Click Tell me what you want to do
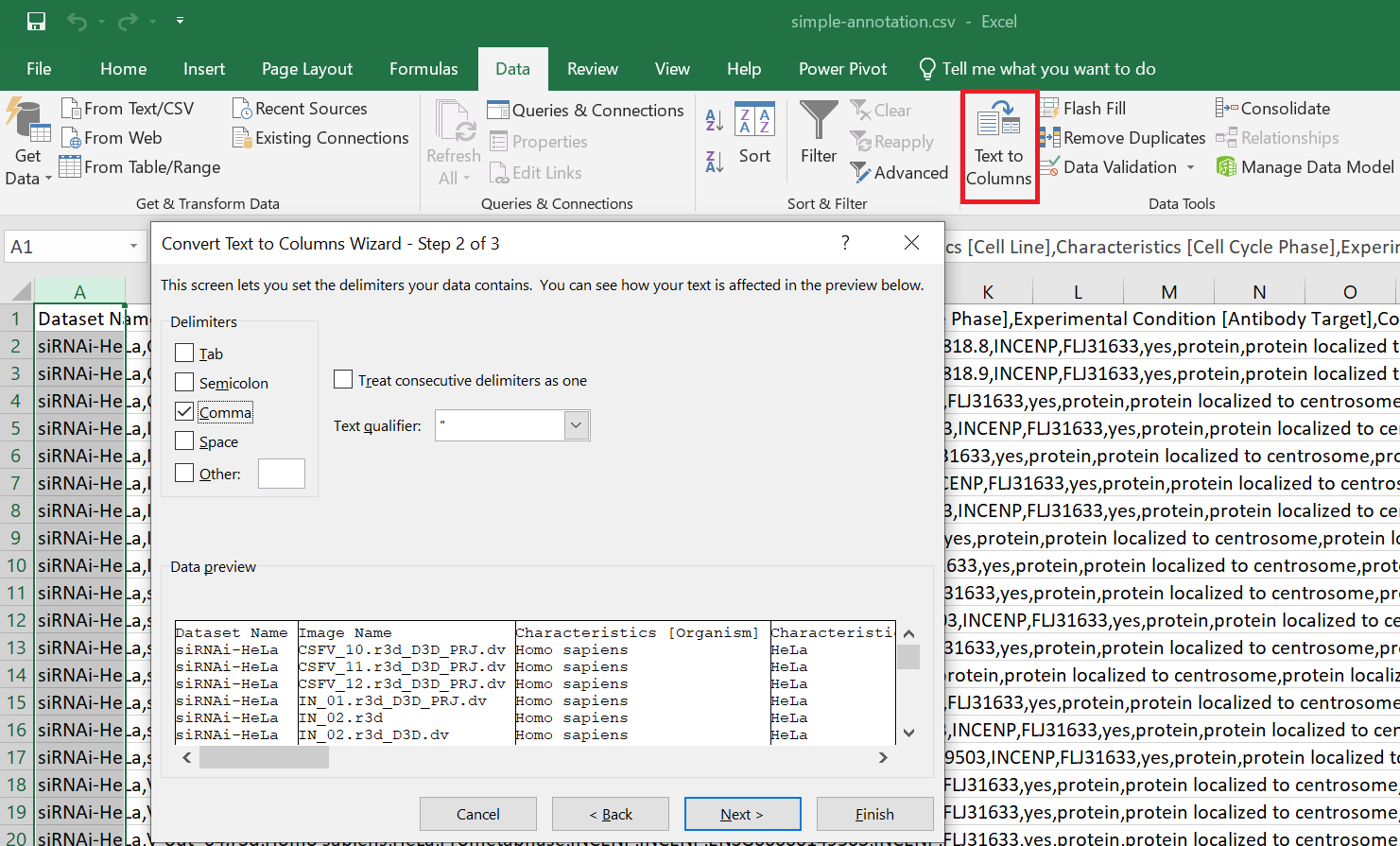The image size is (1400, 846). 1038,69
